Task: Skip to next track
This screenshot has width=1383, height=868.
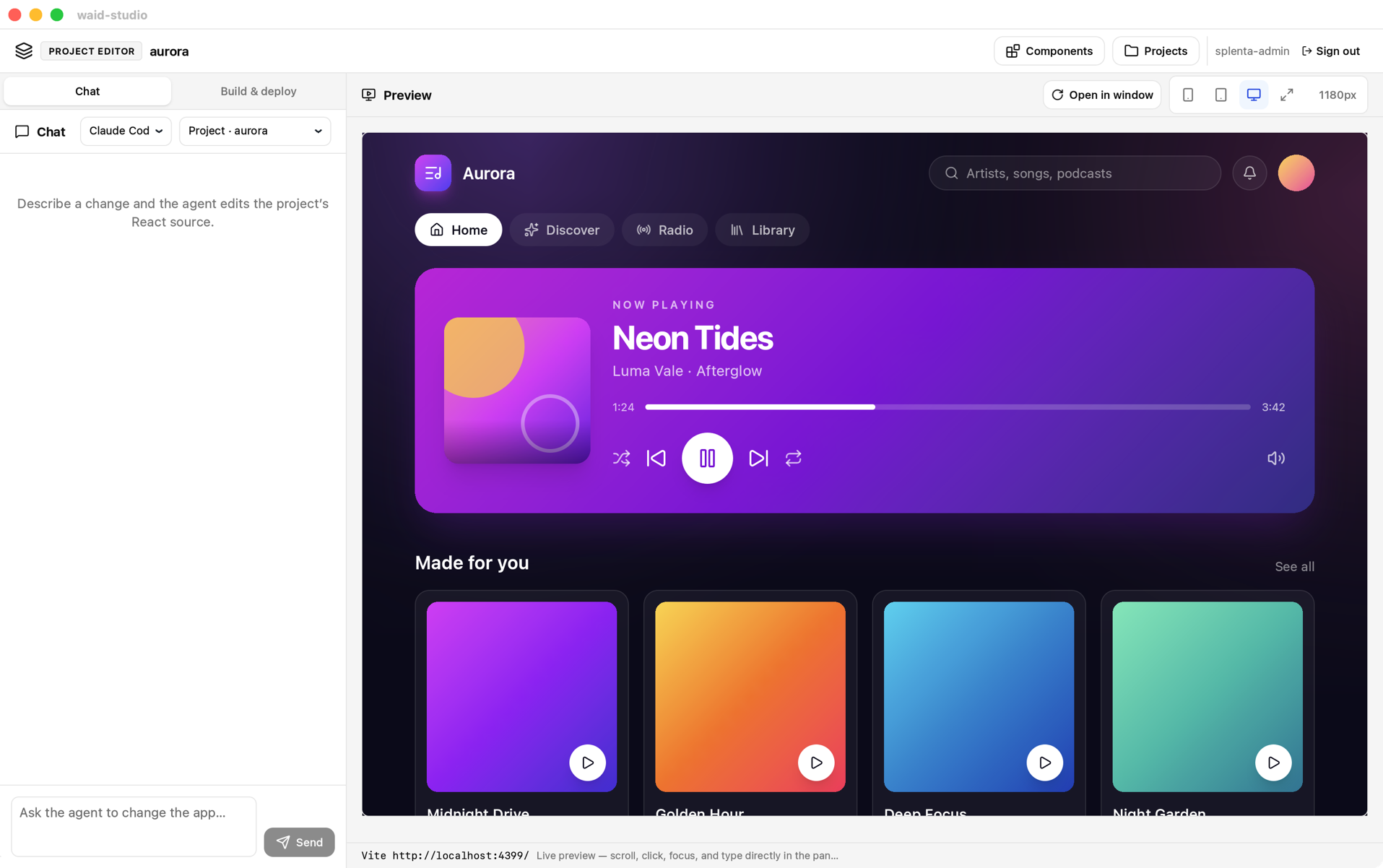Action: 758,459
